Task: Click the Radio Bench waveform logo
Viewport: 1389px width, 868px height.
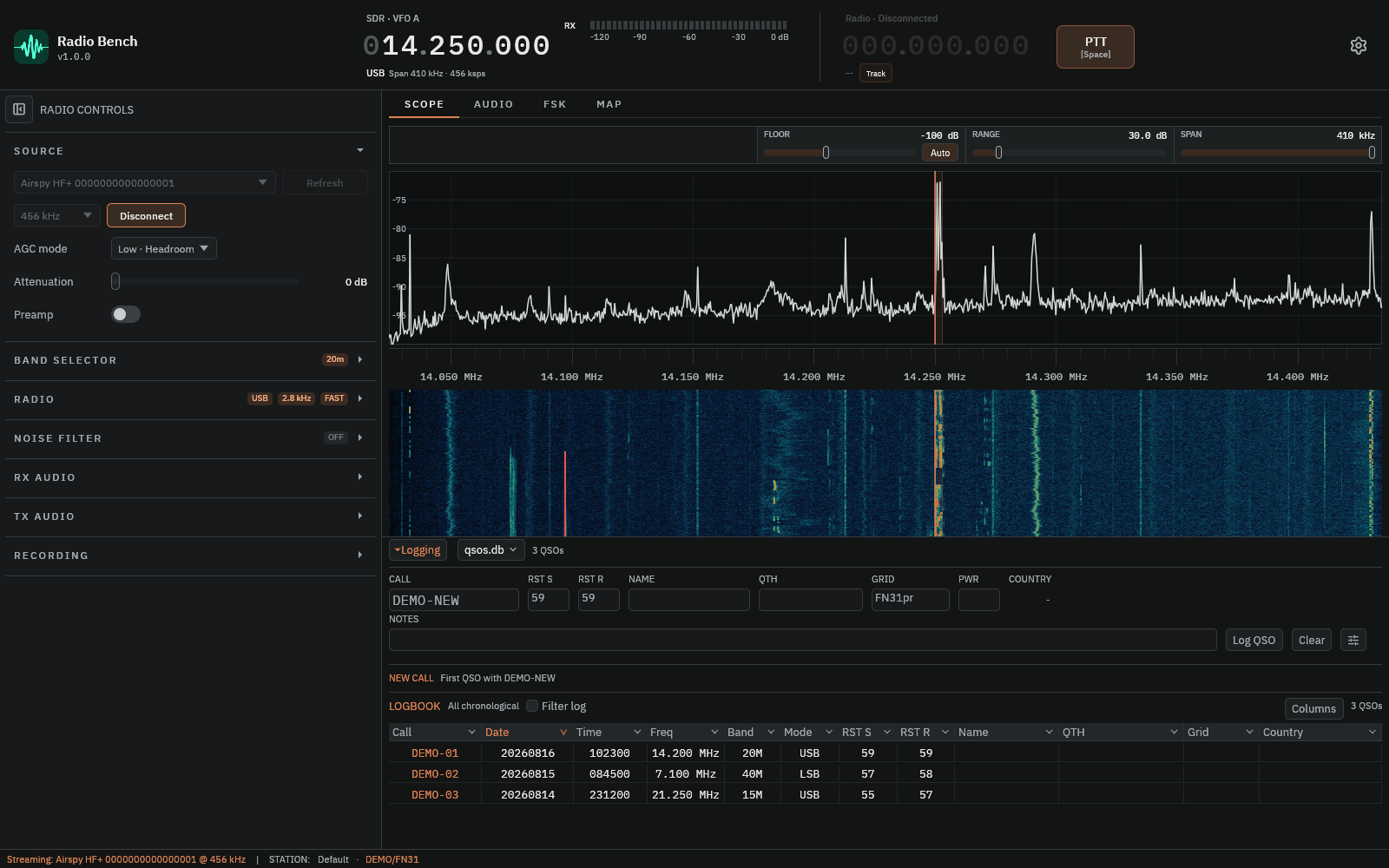Action: pyautogui.click(x=31, y=47)
